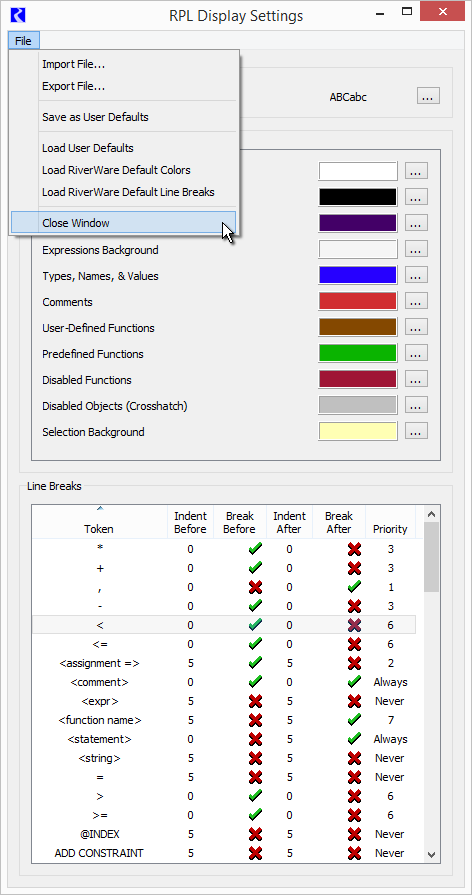Click Indent Before value for <expr>

tap(190, 701)
